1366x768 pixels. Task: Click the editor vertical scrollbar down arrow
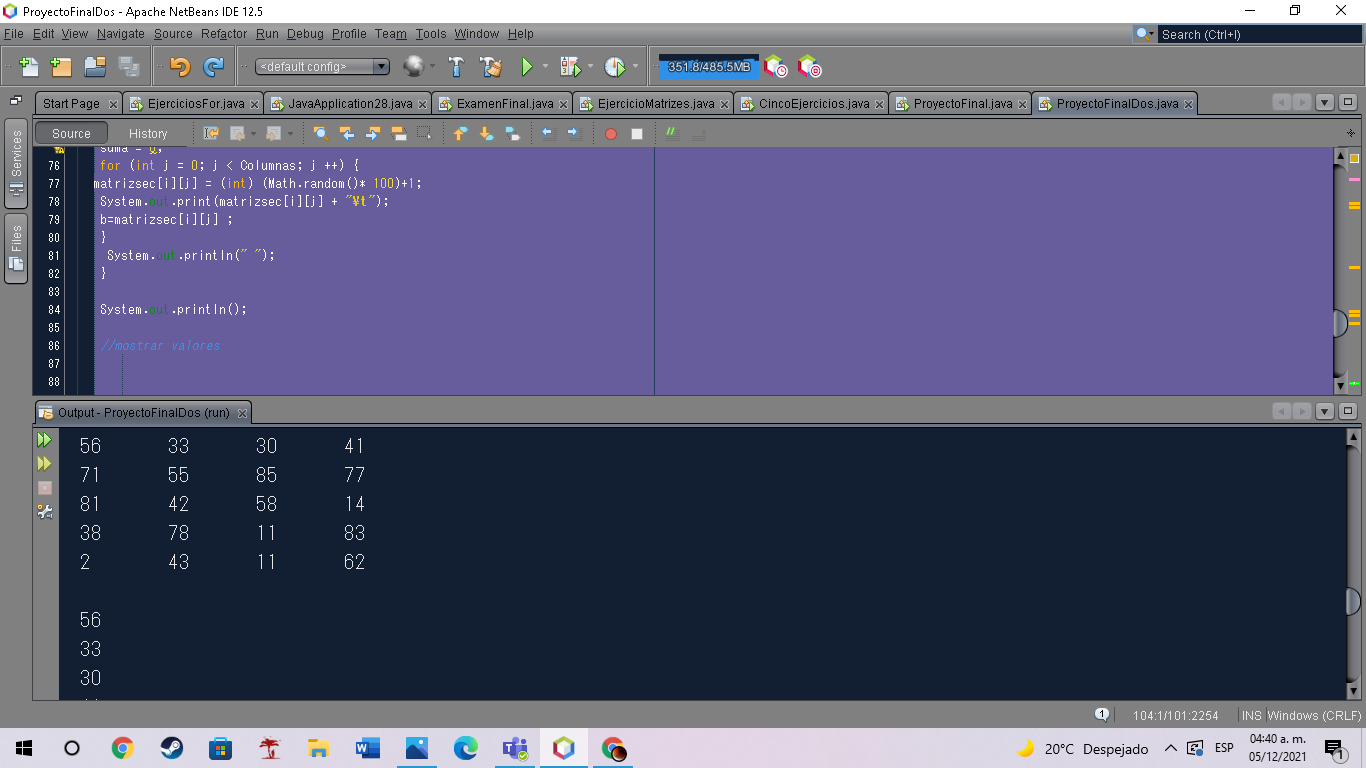click(1341, 386)
